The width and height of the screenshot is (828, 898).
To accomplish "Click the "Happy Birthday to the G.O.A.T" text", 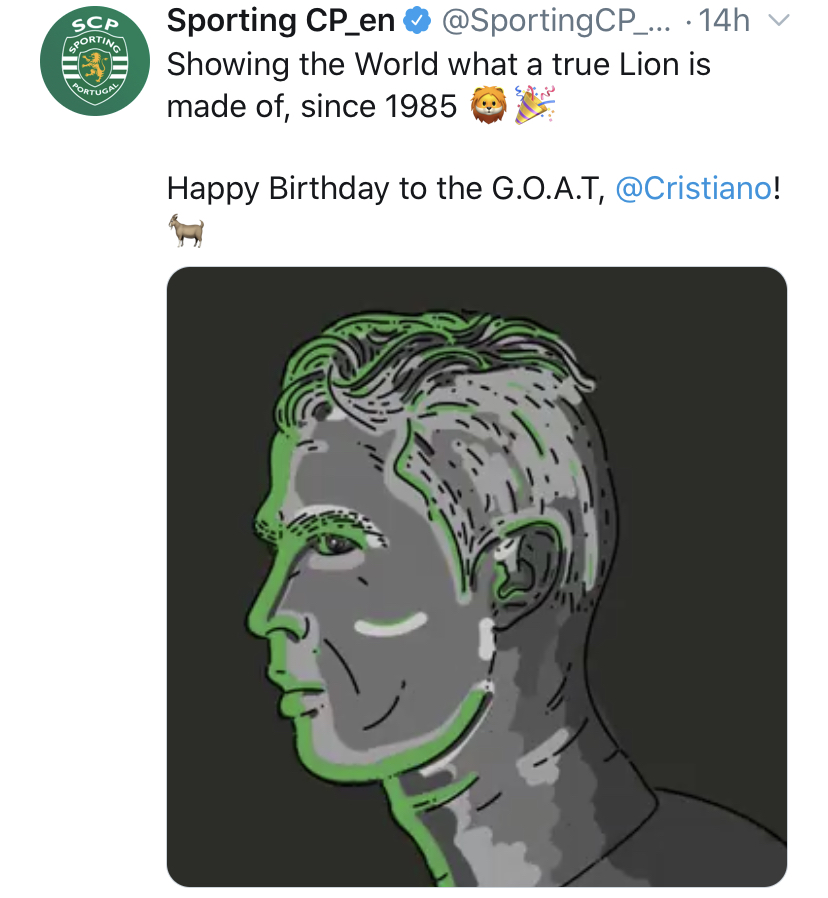I will [x=386, y=187].
